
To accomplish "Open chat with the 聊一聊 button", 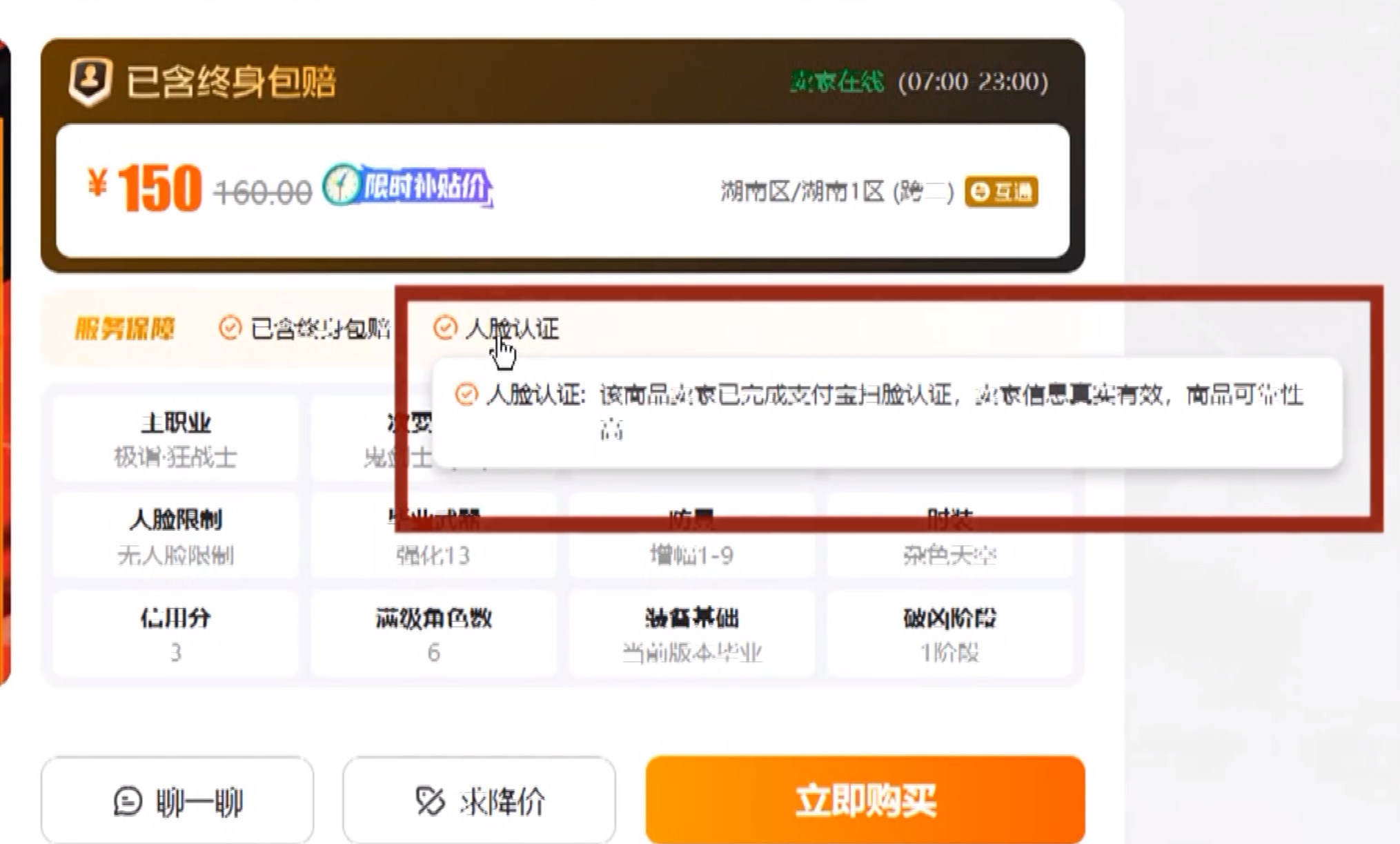I will pos(177,801).
